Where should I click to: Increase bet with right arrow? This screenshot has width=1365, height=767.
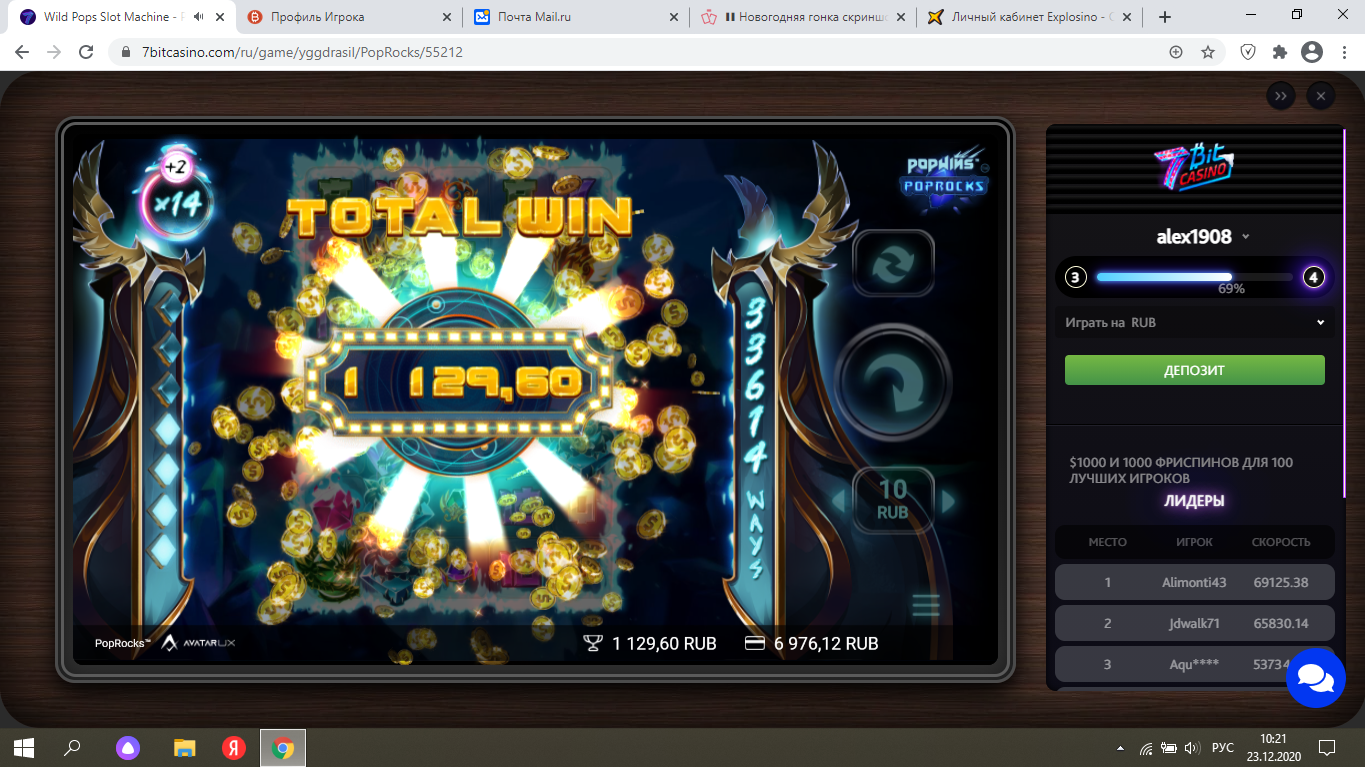[948, 500]
